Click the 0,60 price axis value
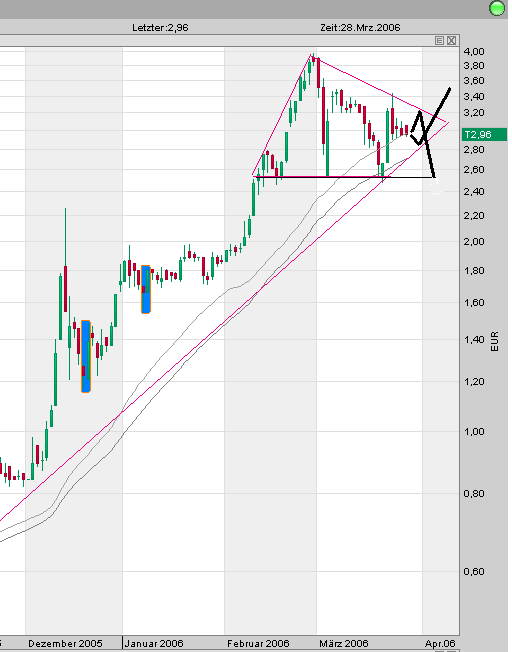 474,571
